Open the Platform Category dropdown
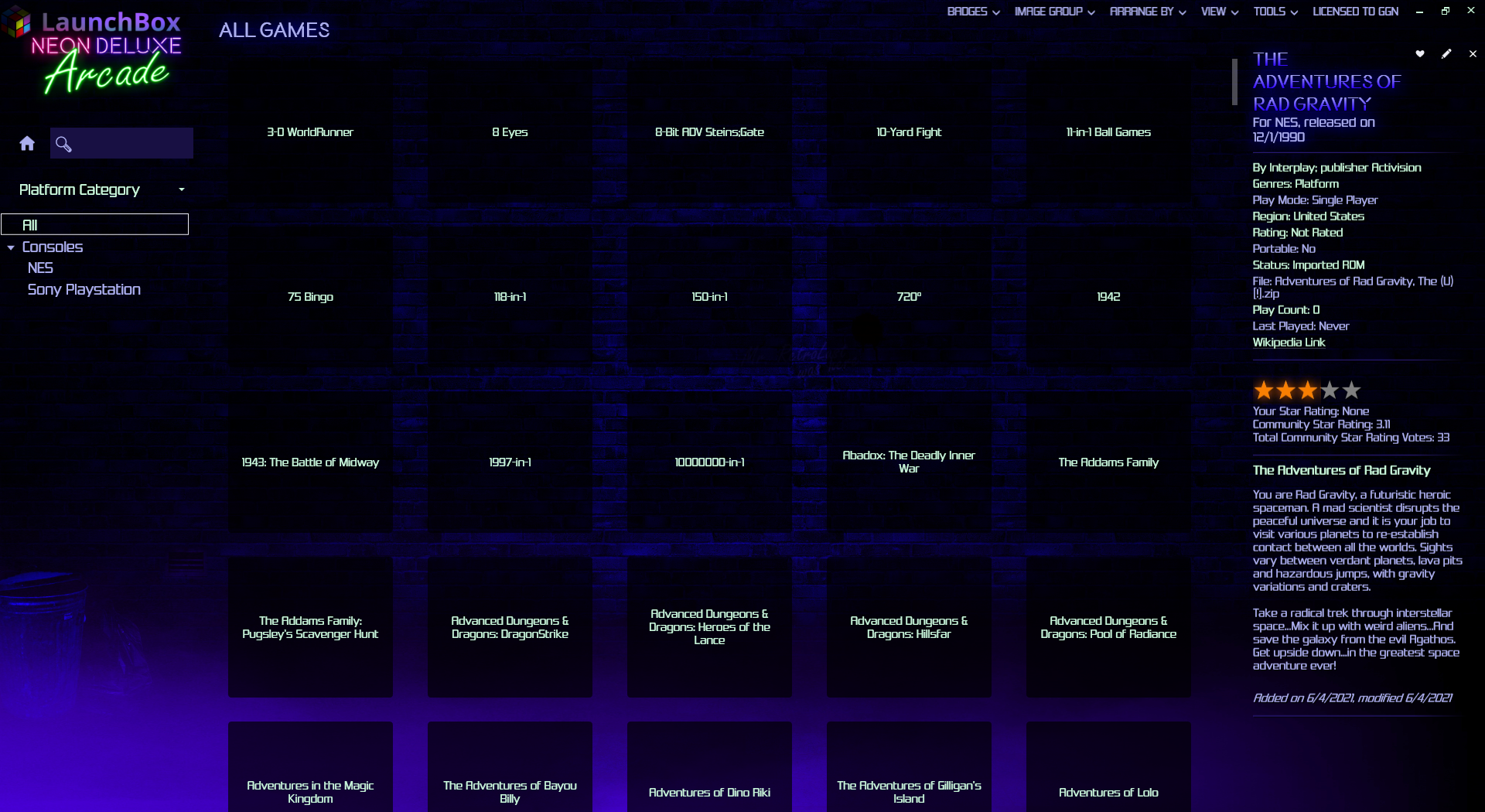This screenshot has width=1485, height=812. (102, 189)
